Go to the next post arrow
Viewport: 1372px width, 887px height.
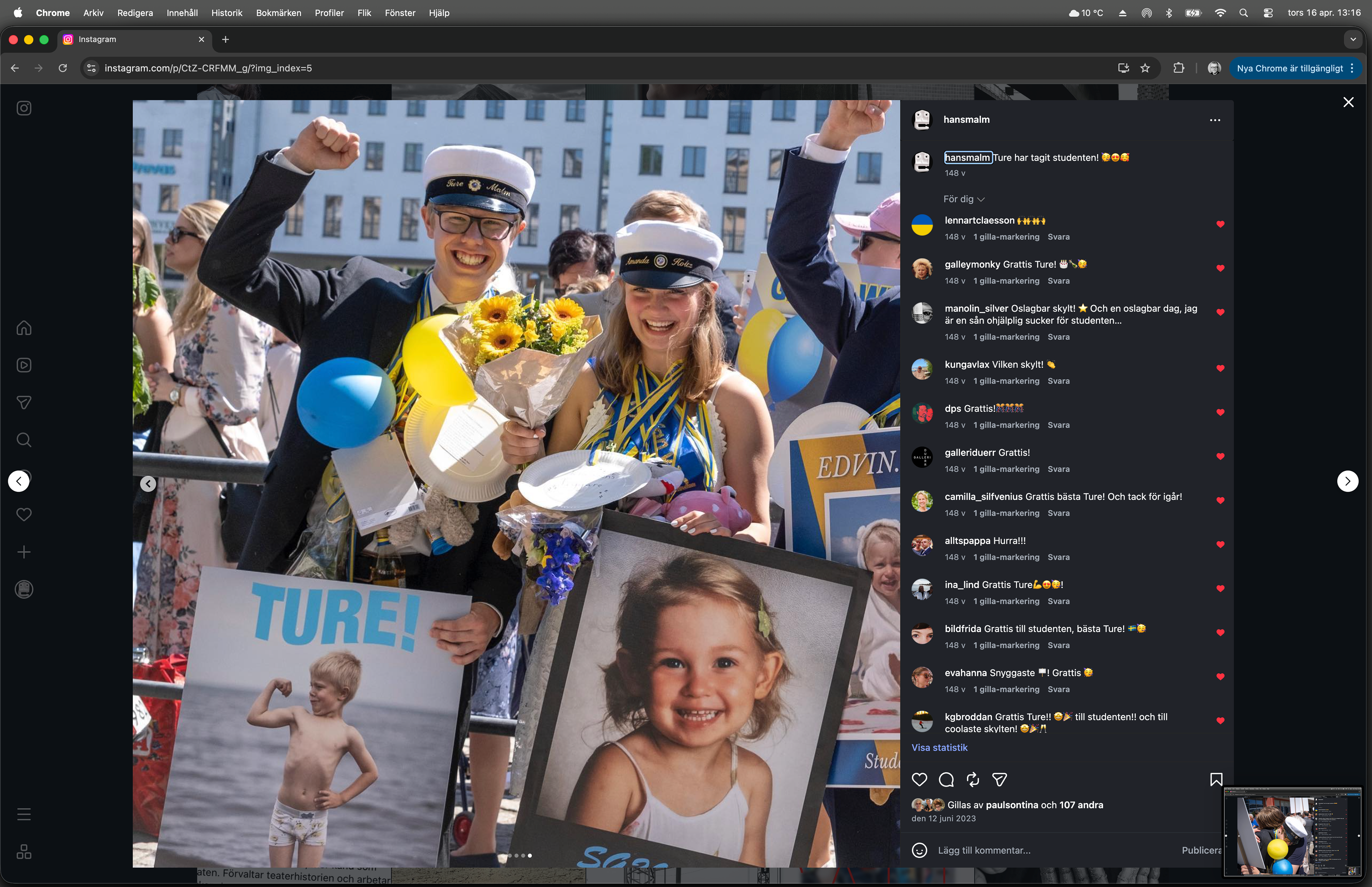click(1347, 481)
